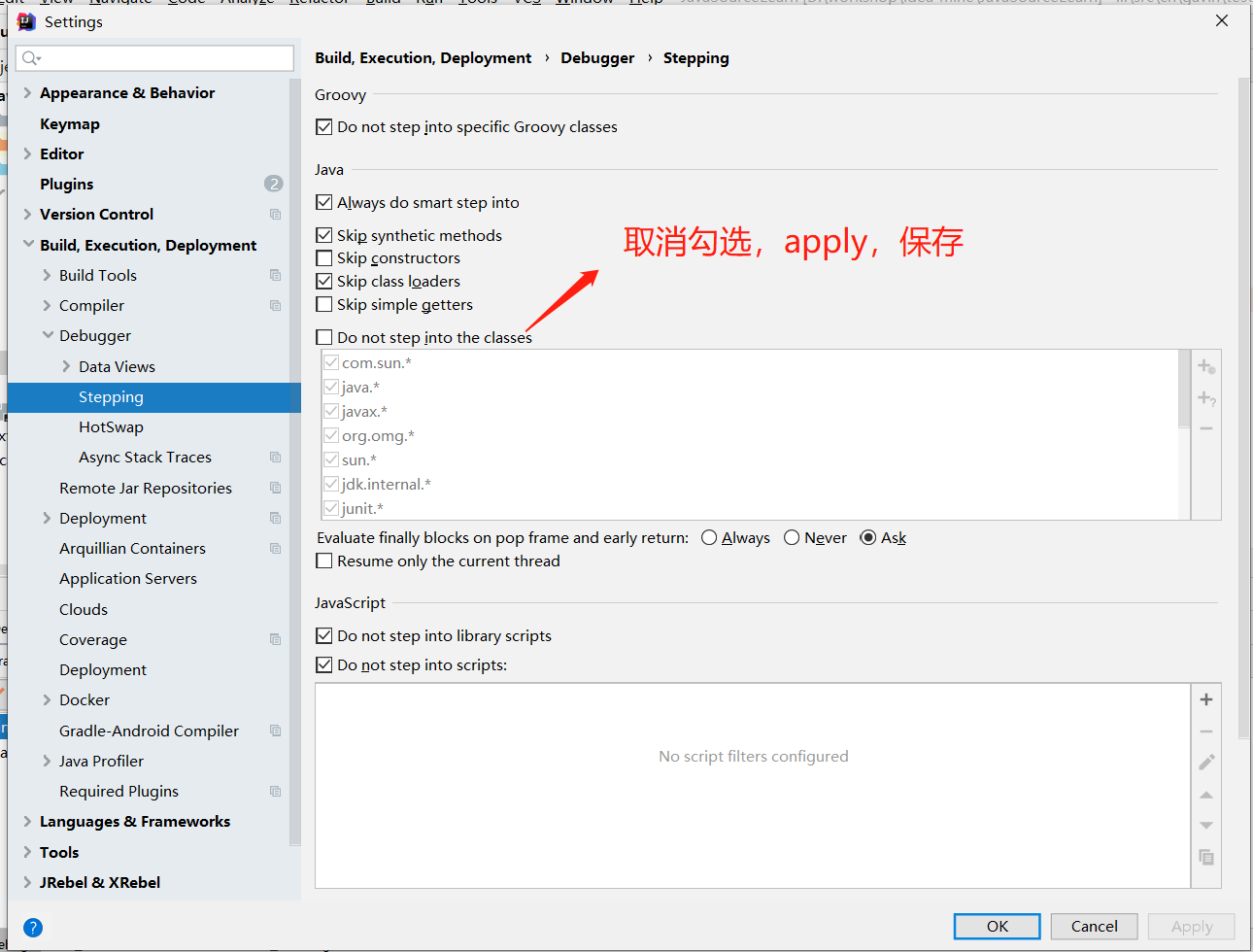Click the search magnifier icon in settings

(x=30, y=58)
